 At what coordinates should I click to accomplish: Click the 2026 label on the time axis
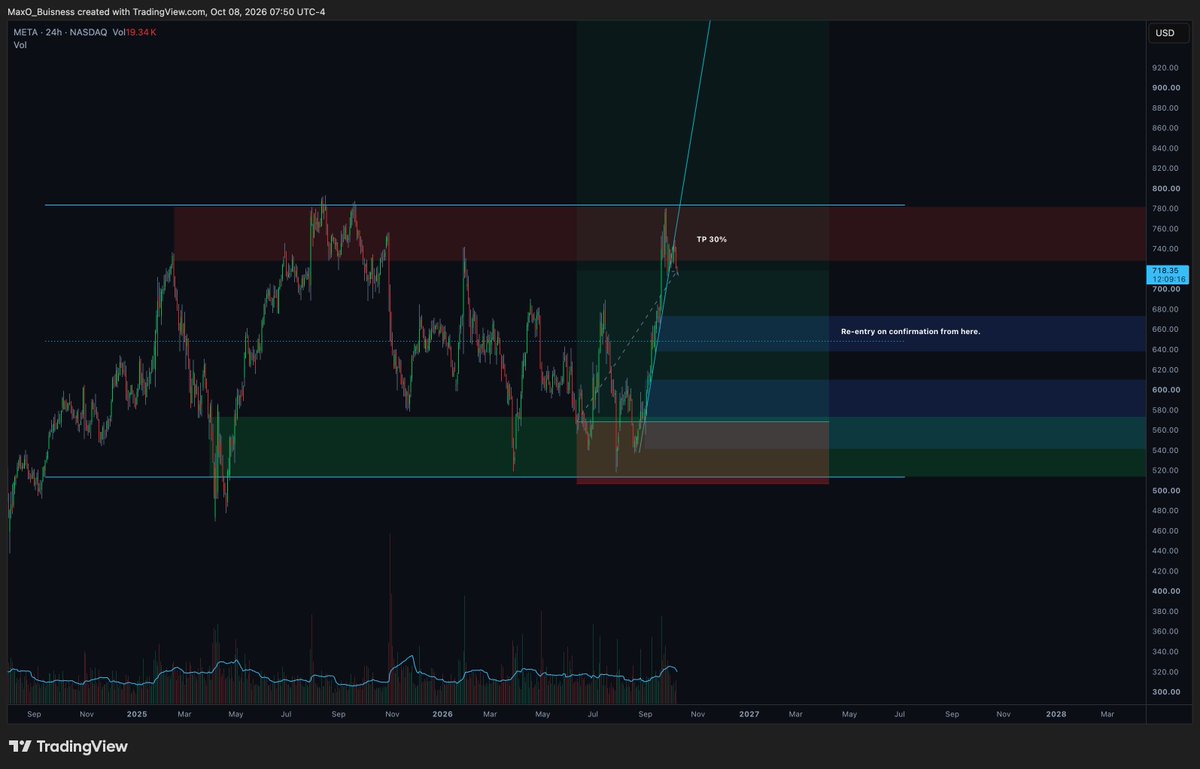point(442,715)
